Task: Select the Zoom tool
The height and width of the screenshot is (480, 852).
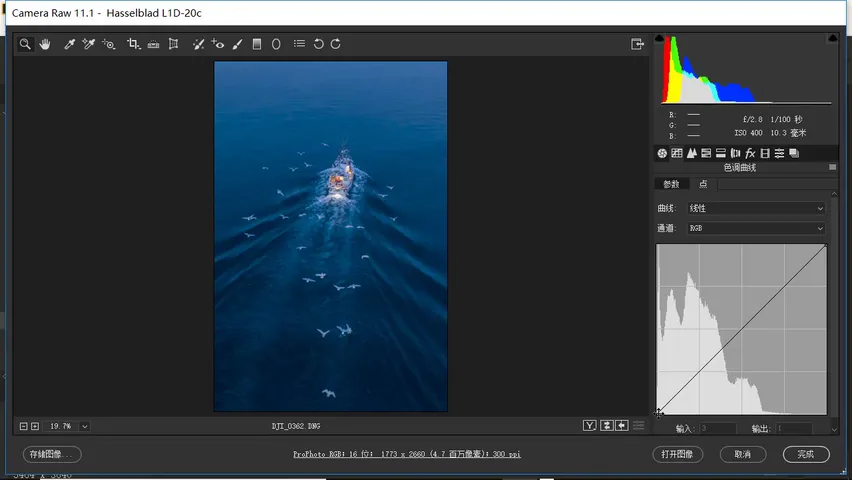Action: [x=25, y=44]
